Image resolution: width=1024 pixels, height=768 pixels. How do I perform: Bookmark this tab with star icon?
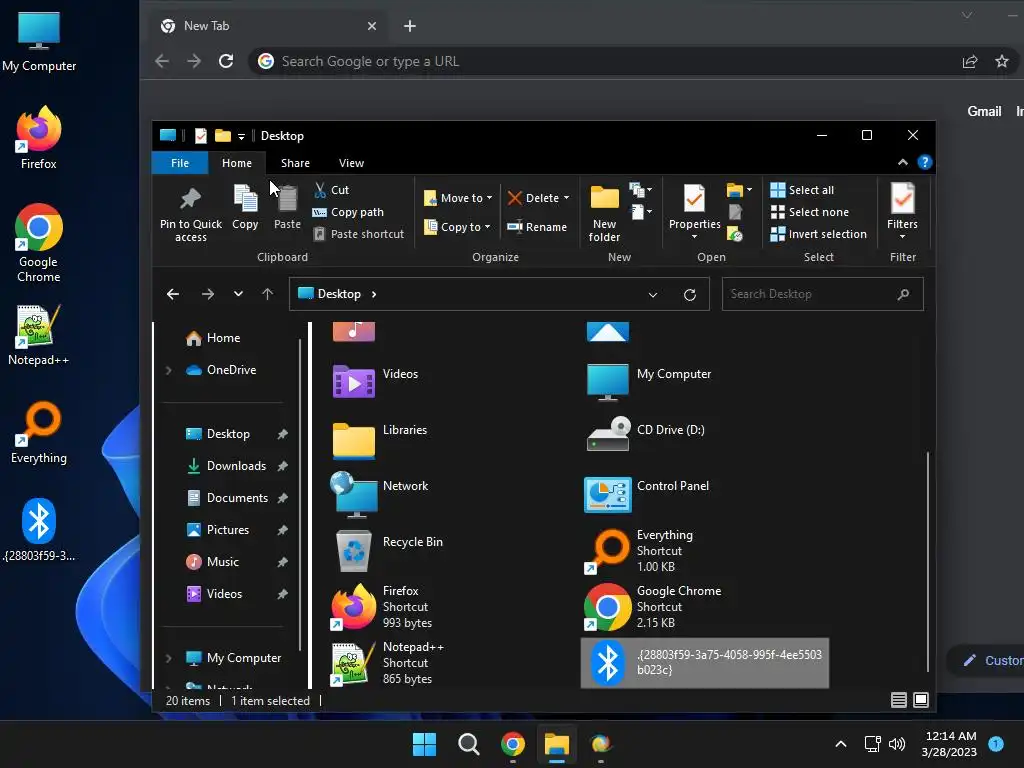1002,61
